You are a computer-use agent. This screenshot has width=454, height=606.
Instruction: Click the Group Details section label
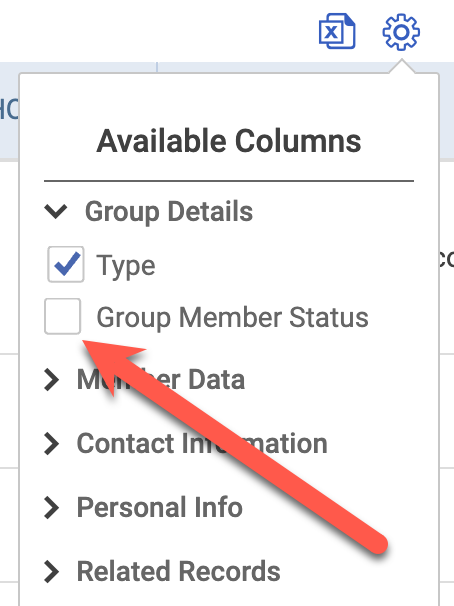169,212
